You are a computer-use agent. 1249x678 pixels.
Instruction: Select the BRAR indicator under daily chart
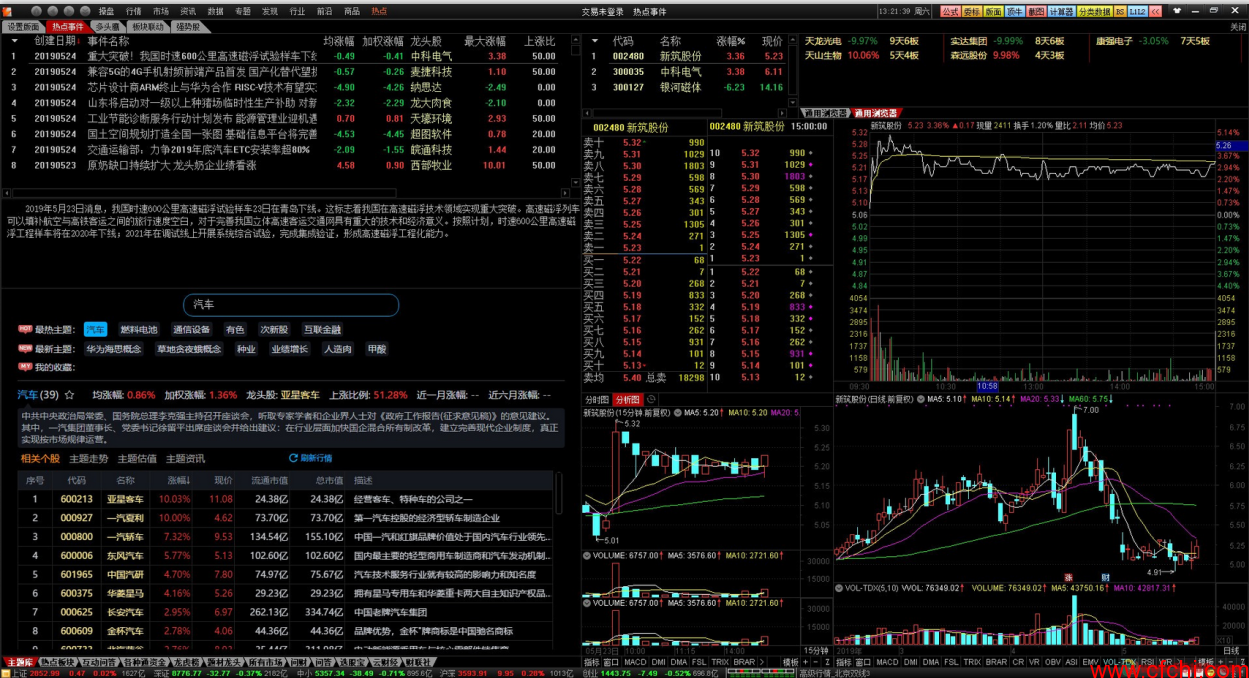click(x=995, y=662)
